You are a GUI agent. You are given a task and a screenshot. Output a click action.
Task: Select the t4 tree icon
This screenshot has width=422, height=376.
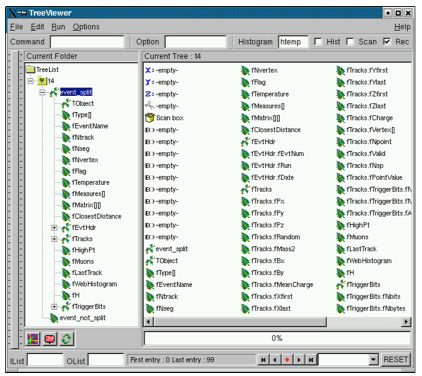click(42, 81)
